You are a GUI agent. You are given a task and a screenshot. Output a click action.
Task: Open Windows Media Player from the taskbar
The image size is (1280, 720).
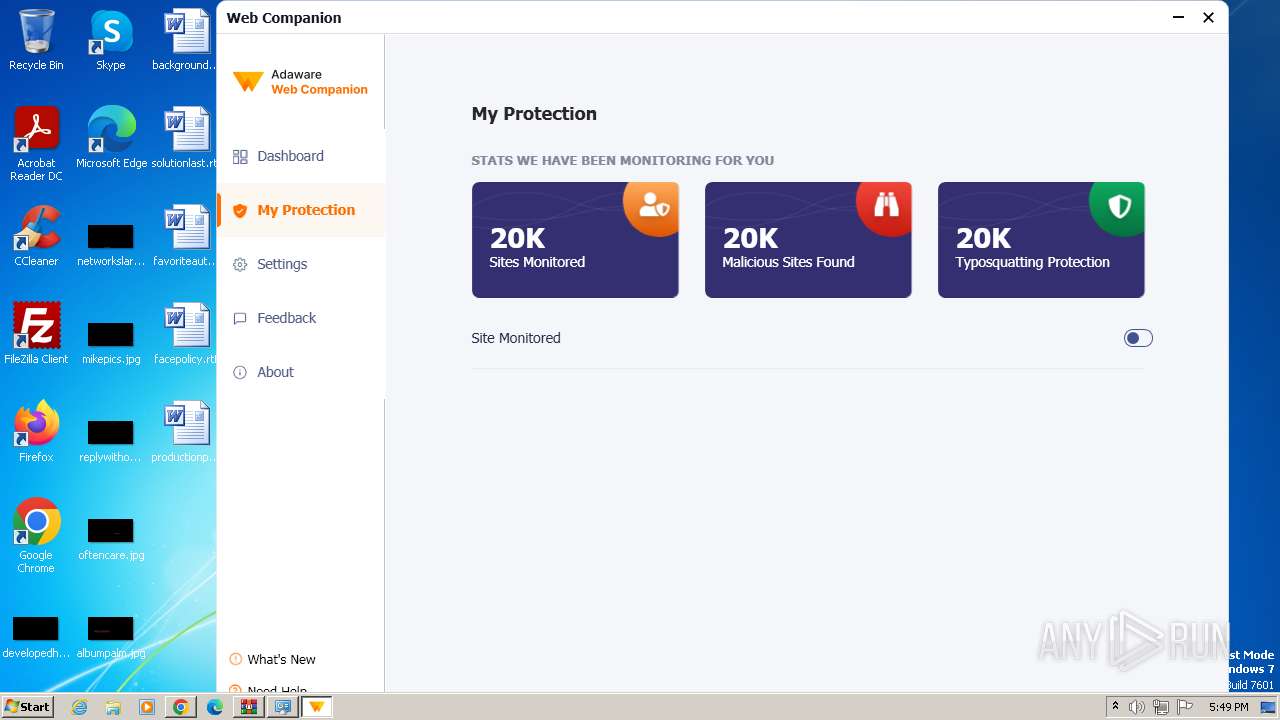click(x=147, y=707)
